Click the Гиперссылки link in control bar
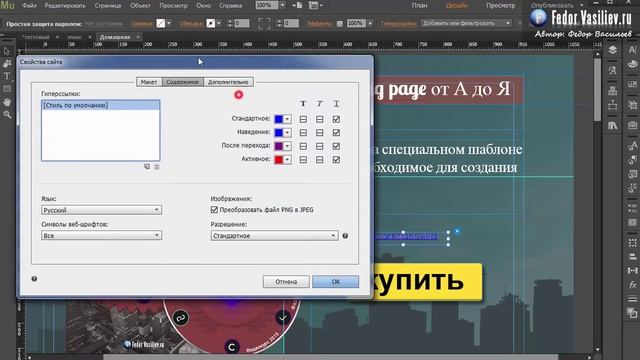 pos(399,24)
